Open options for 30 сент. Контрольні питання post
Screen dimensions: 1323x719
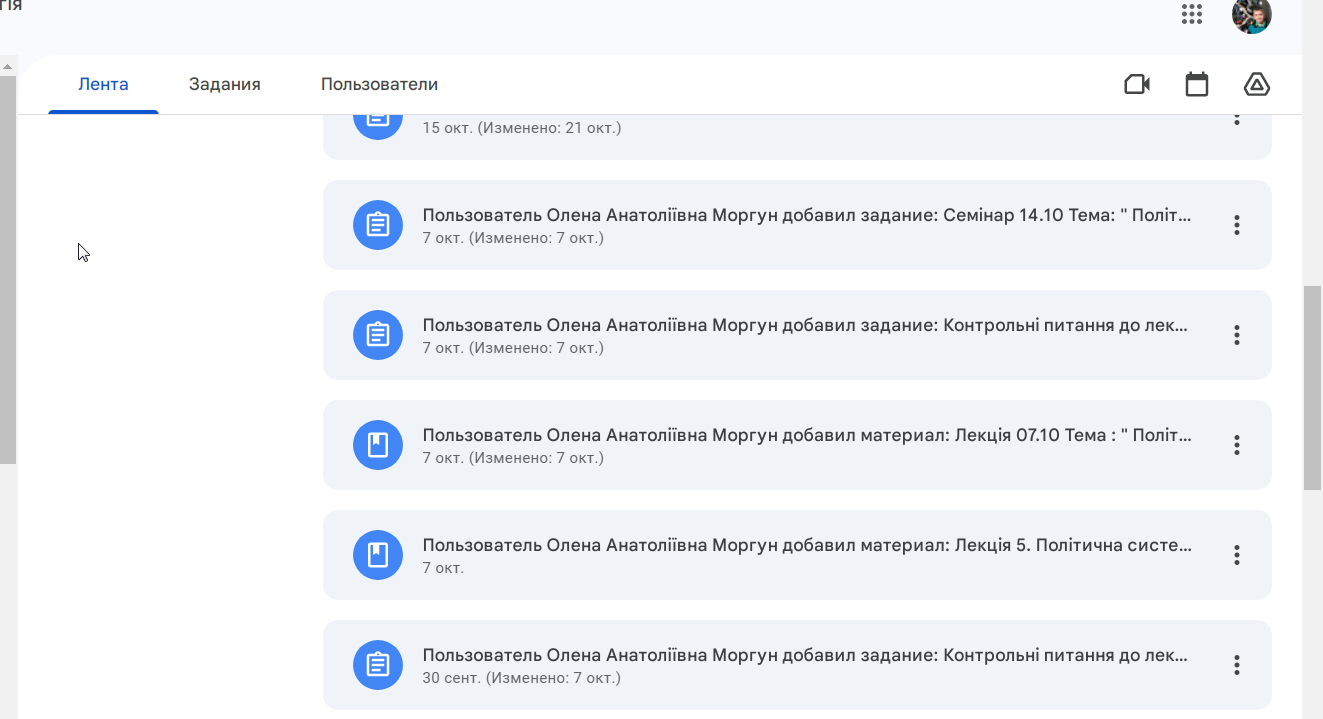point(1237,665)
